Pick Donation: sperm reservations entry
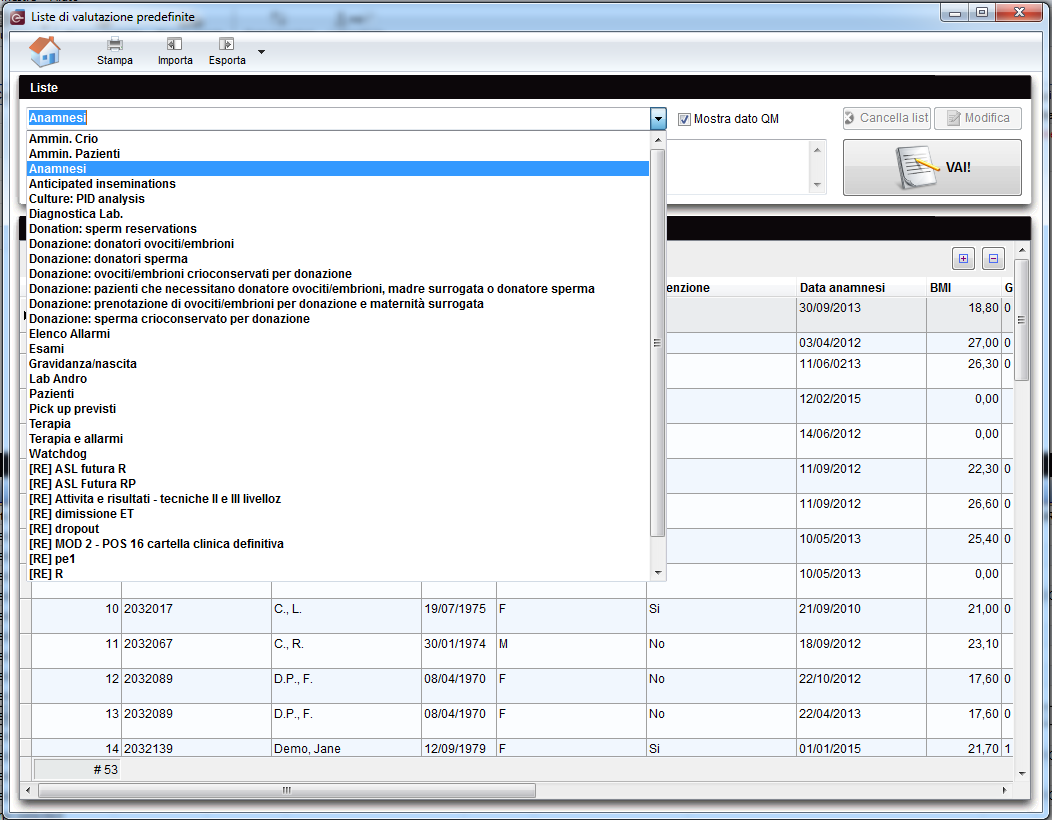 click(x=337, y=229)
